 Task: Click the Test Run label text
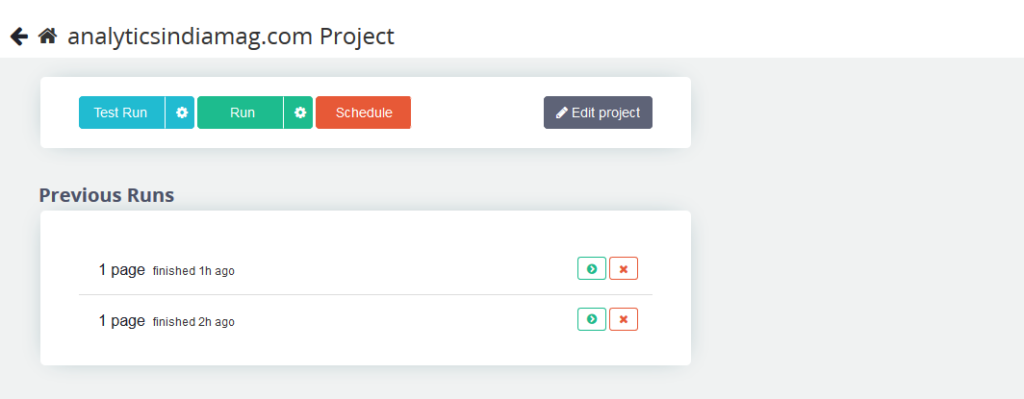pos(120,112)
